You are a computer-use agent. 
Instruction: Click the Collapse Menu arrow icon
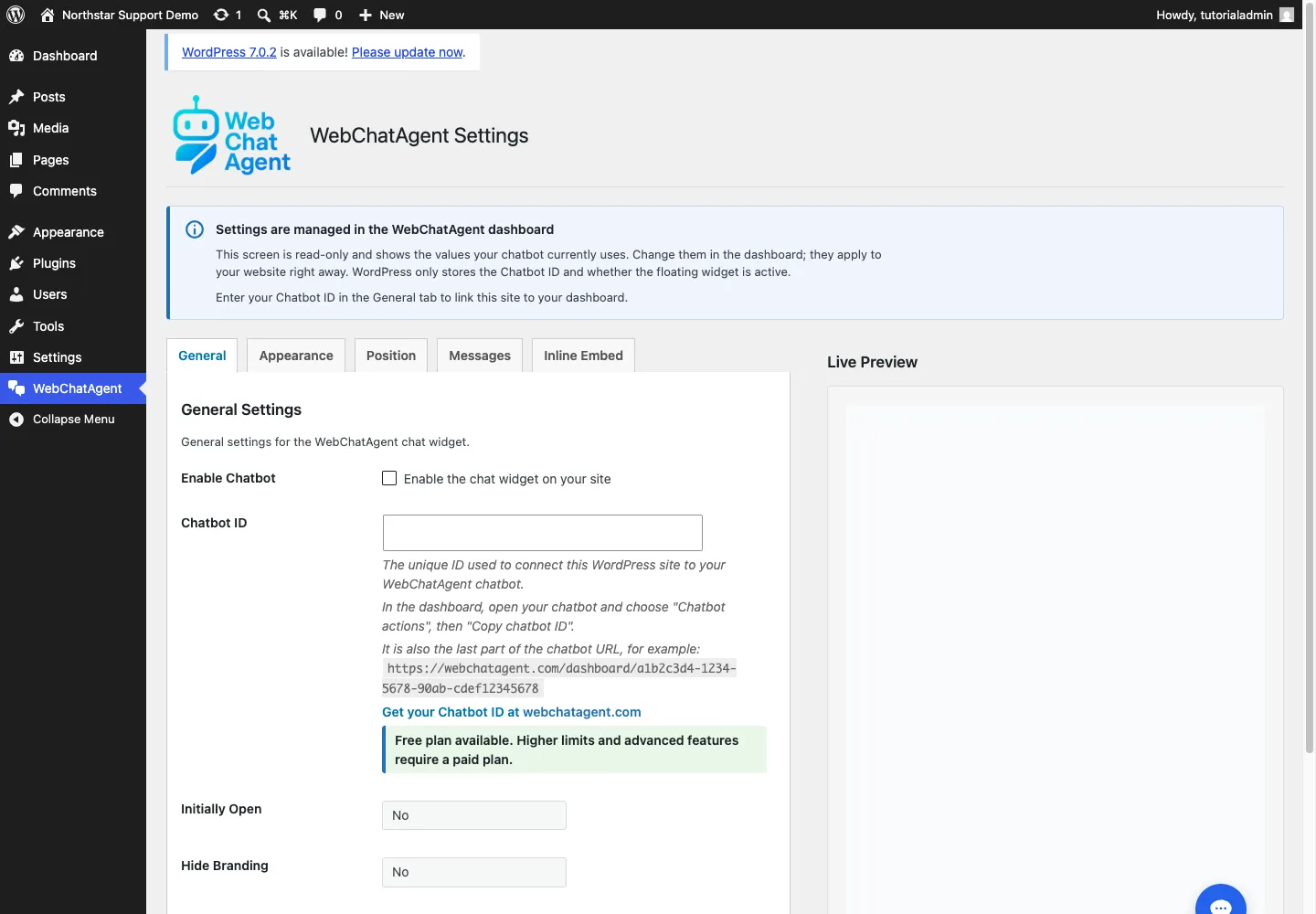[x=16, y=420]
